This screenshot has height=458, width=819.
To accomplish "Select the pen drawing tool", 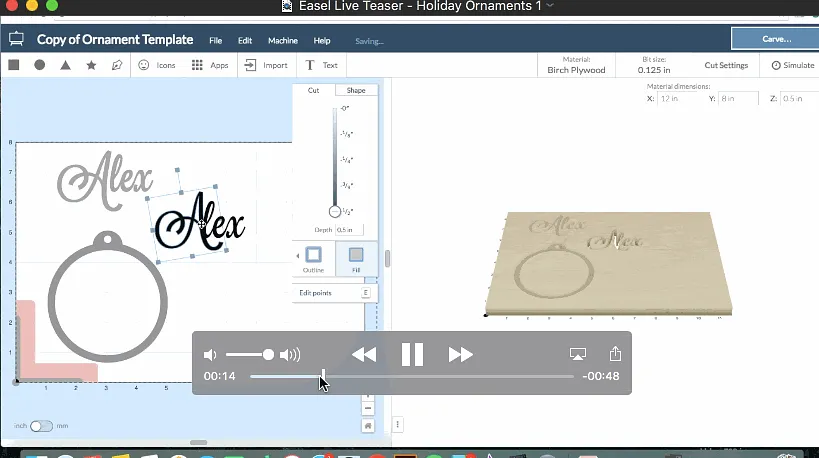I will [117, 65].
